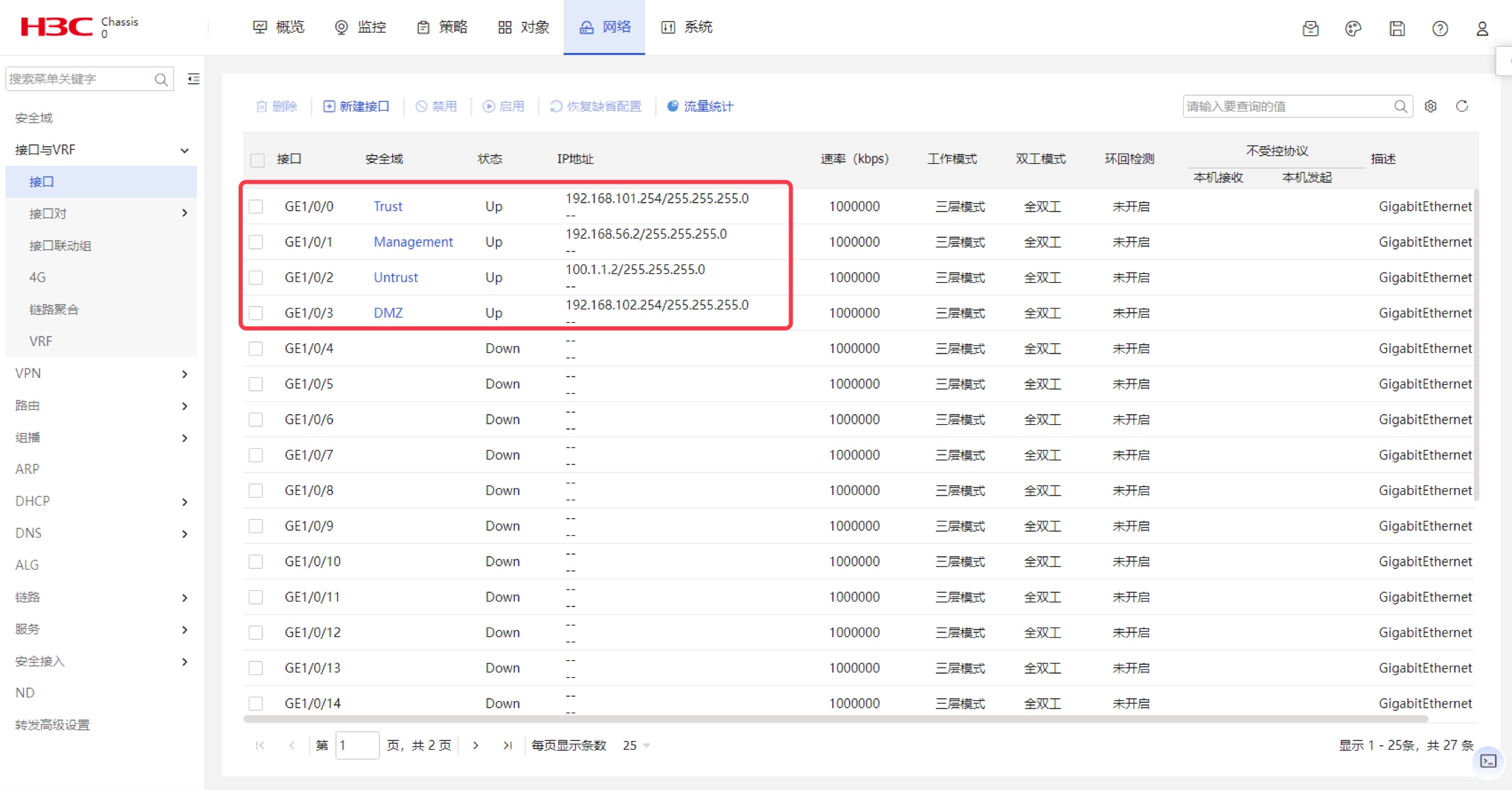The height and width of the screenshot is (790, 1512).
Task: Open the 每页显示条数 25 dropdown
Action: click(636, 745)
